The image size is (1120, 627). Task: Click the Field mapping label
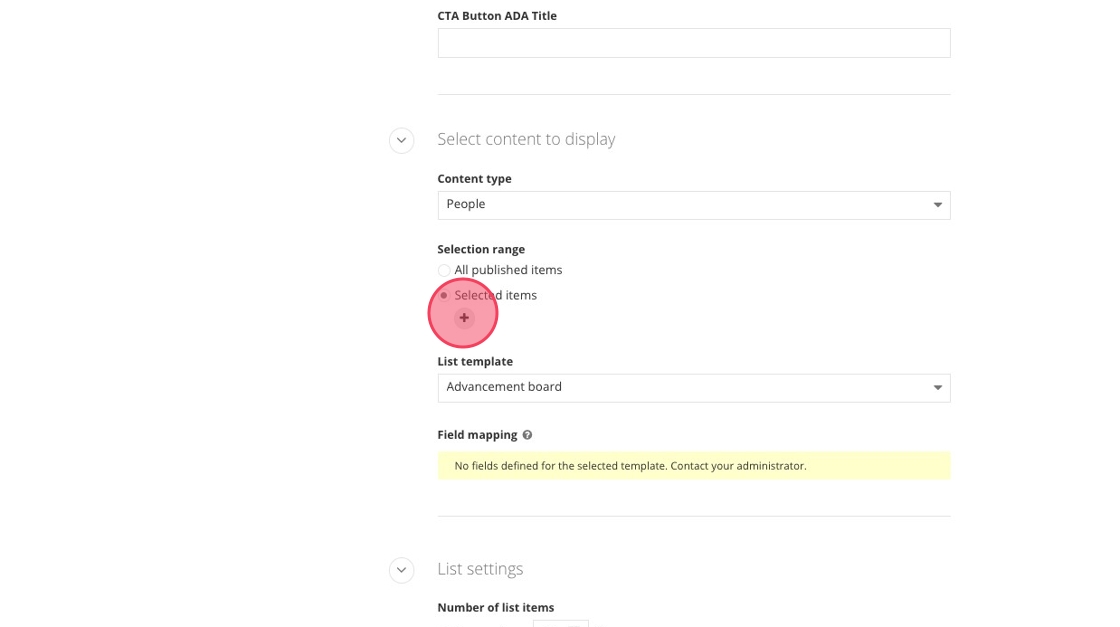coord(477,435)
